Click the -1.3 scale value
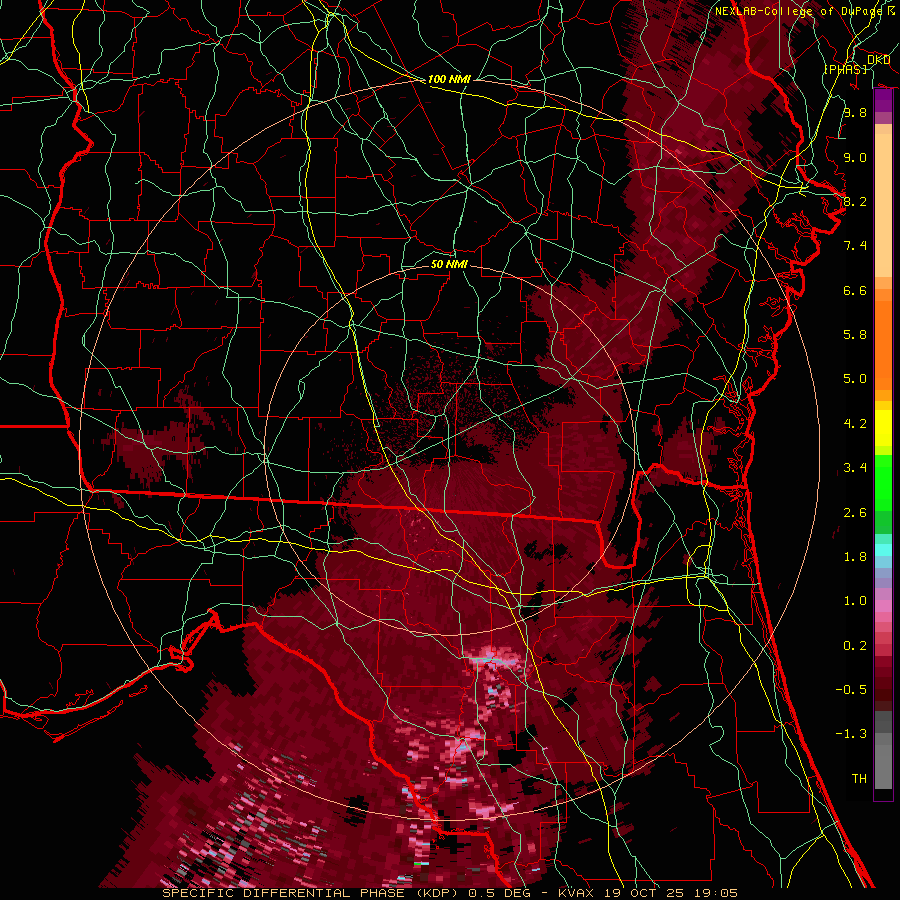900x900 pixels. pyautogui.click(x=851, y=734)
